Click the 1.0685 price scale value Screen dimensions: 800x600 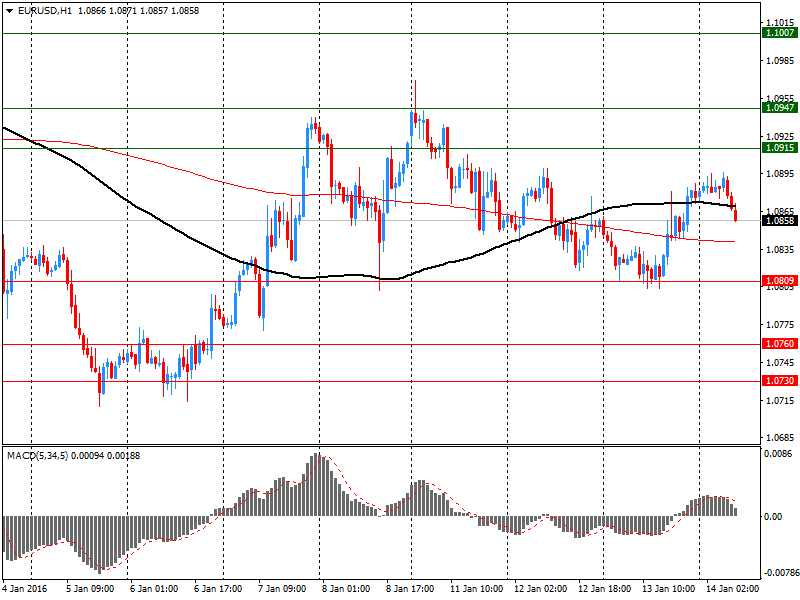[781, 438]
